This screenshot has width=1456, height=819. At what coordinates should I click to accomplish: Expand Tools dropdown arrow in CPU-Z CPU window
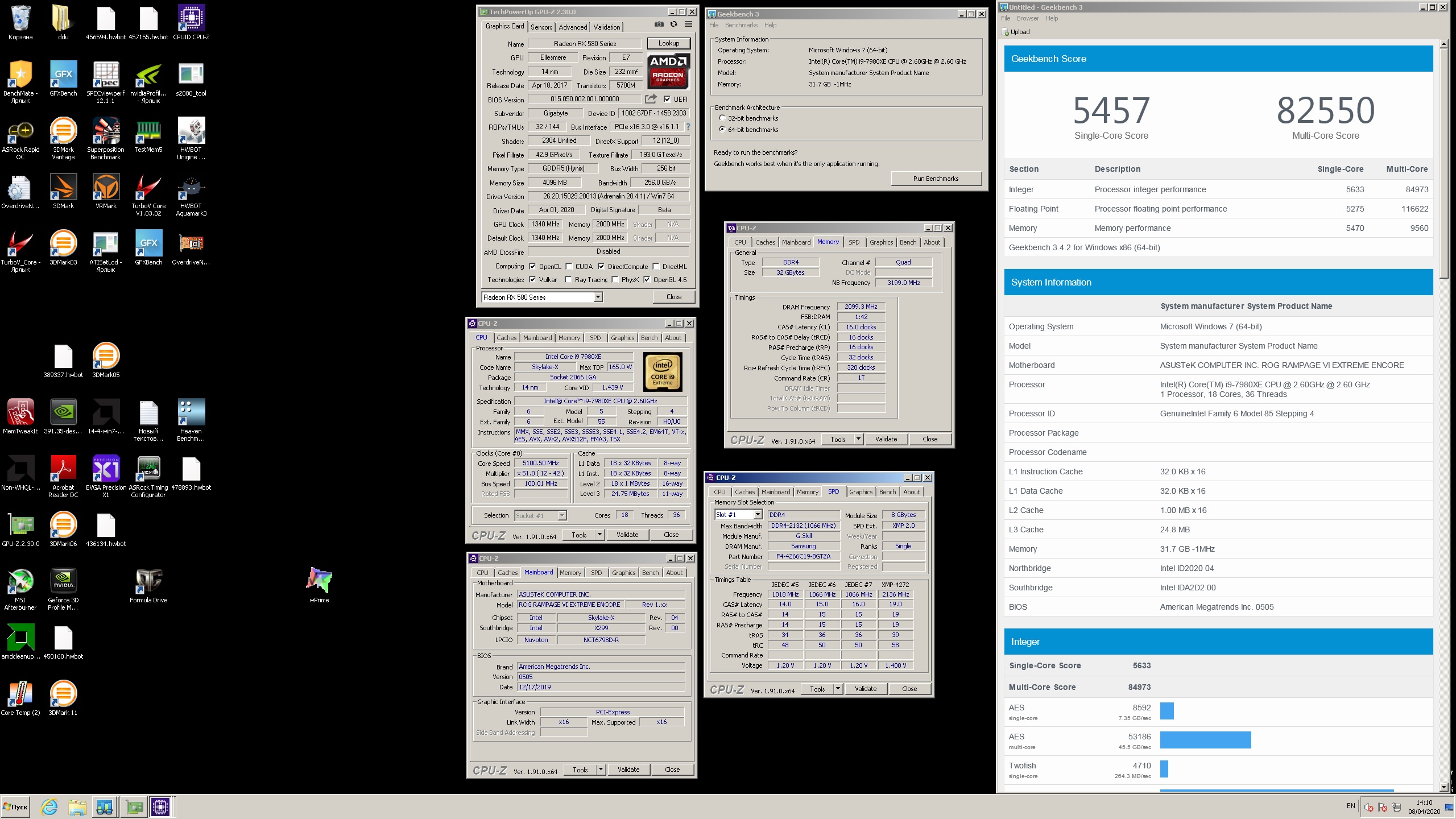(599, 535)
